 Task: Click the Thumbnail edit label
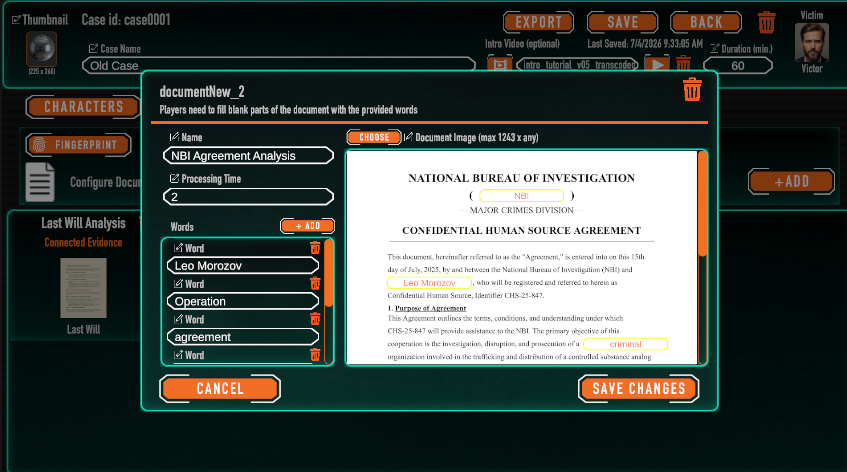point(40,20)
